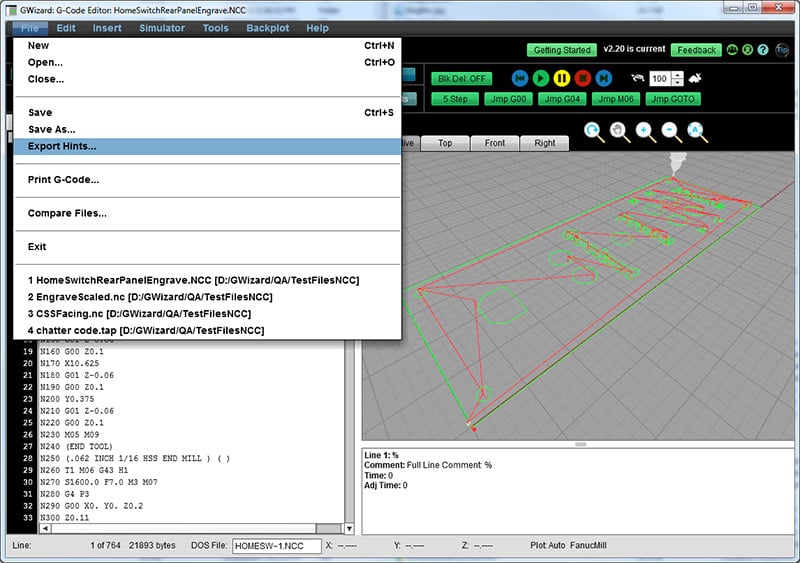The width and height of the screenshot is (800, 563).
Task: Open recent file 3 CSSFacing.nc
Action: [207, 313]
